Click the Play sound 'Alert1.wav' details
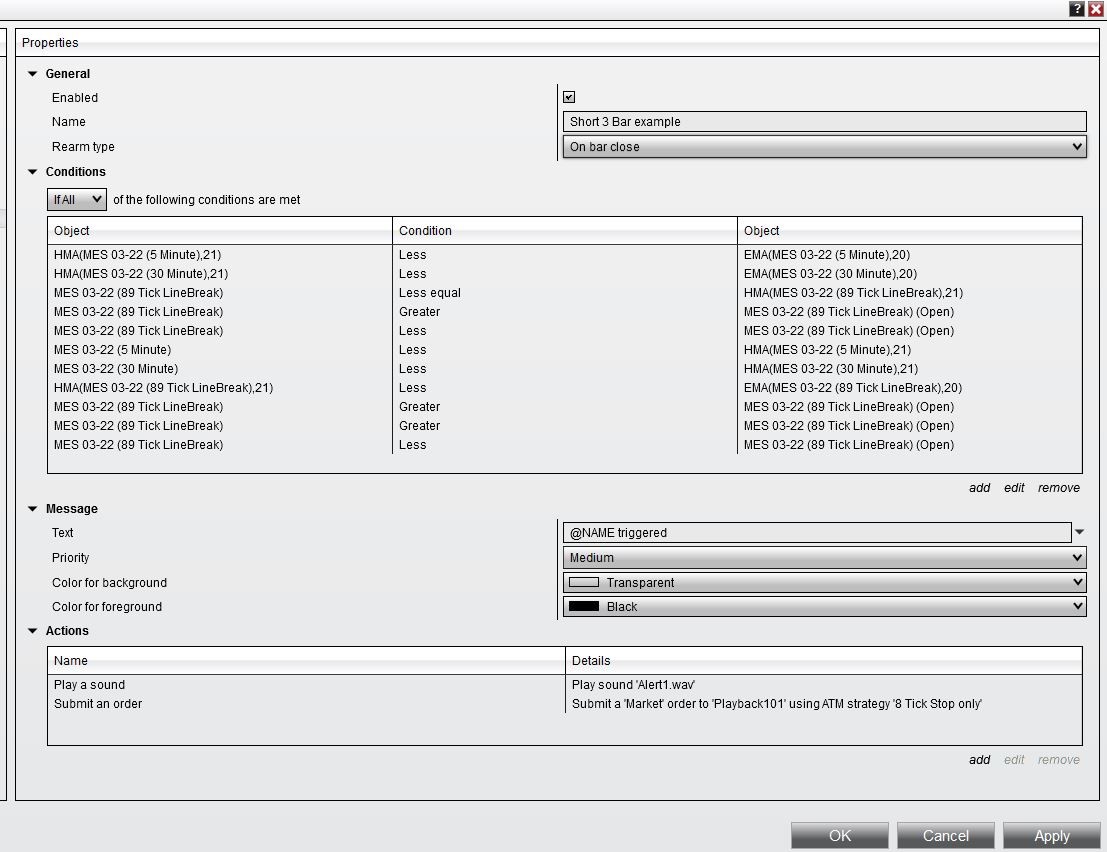This screenshot has width=1107, height=852. tap(633, 685)
